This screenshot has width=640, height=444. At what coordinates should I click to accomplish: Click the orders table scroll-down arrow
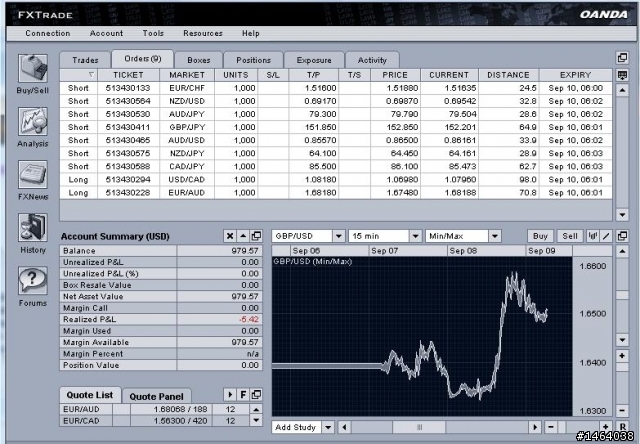[x=622, y=215]
